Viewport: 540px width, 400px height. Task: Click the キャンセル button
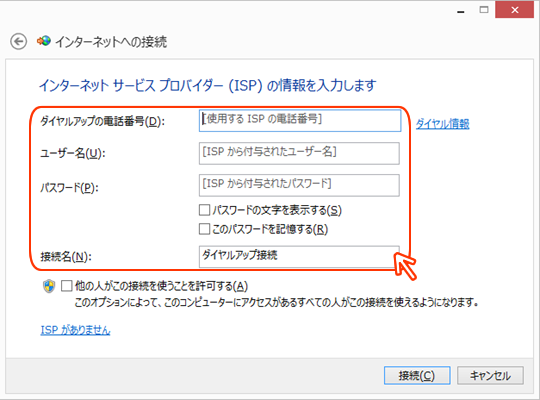point(490,376)
